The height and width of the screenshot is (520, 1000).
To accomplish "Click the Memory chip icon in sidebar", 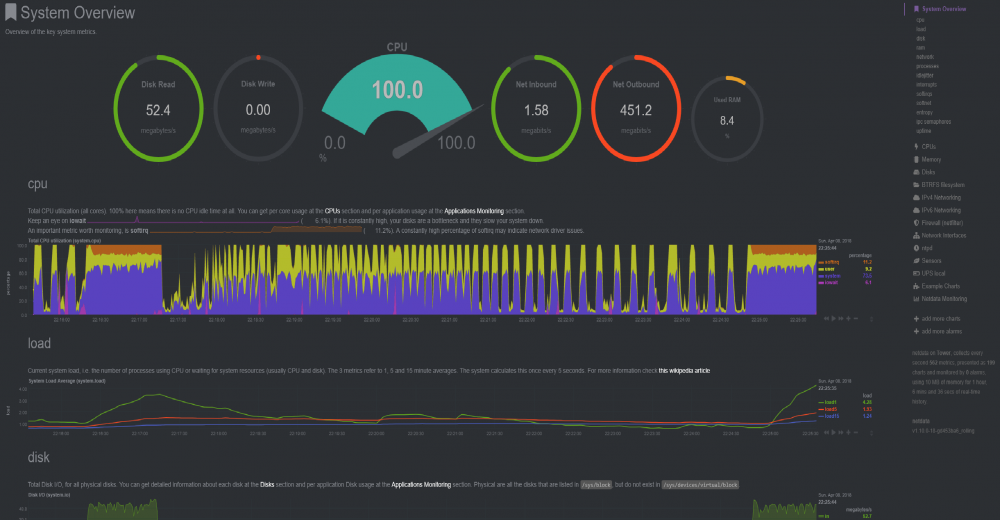I will click(x=916, y=160).
